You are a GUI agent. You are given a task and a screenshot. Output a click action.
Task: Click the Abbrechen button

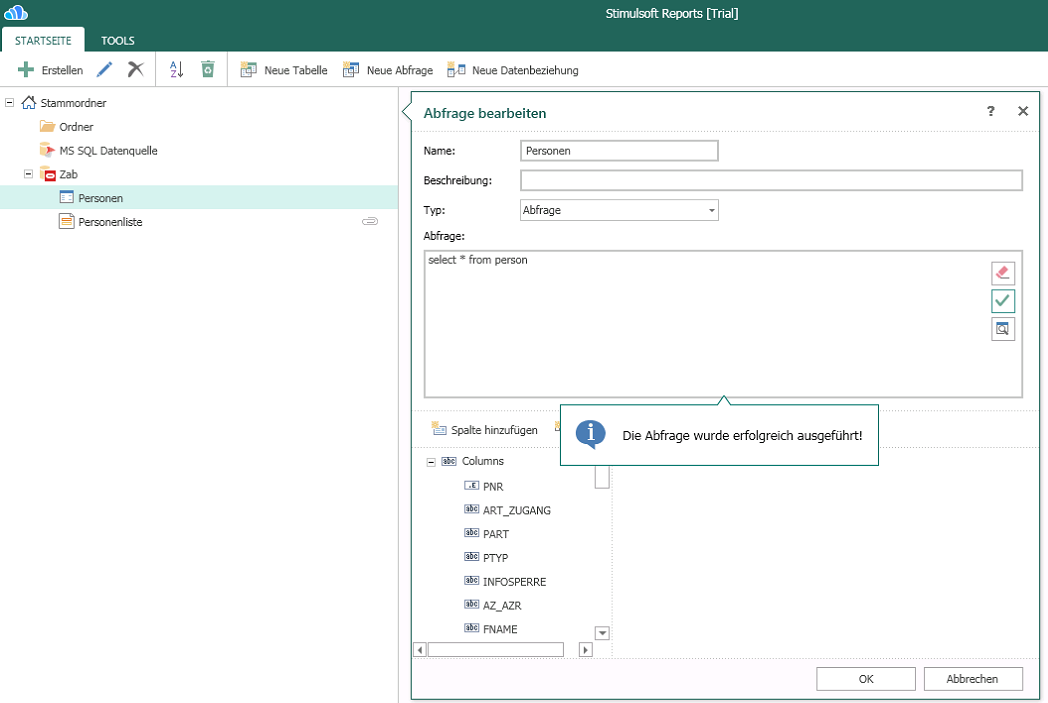[x=973, y=679]
